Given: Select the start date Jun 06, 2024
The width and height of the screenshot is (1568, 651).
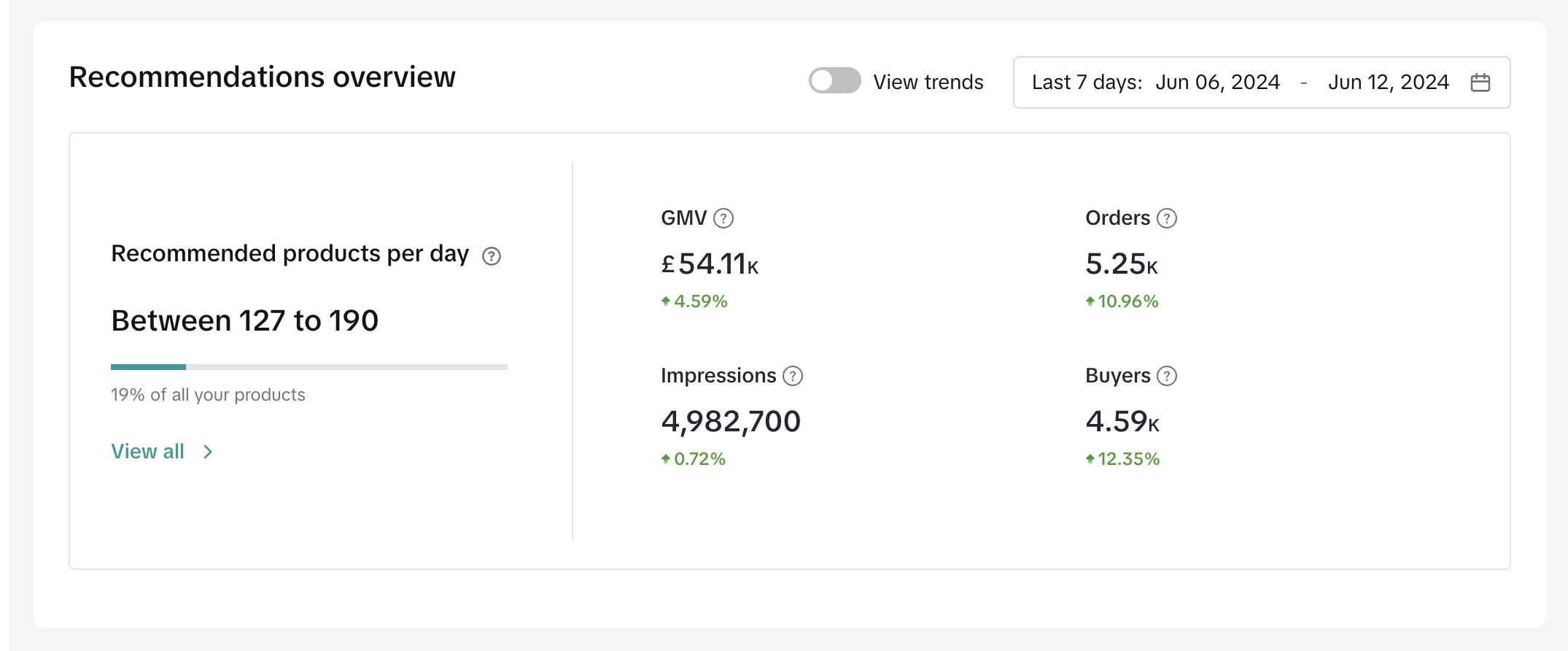Looking at the screenshot, I should pos(1217,82).
